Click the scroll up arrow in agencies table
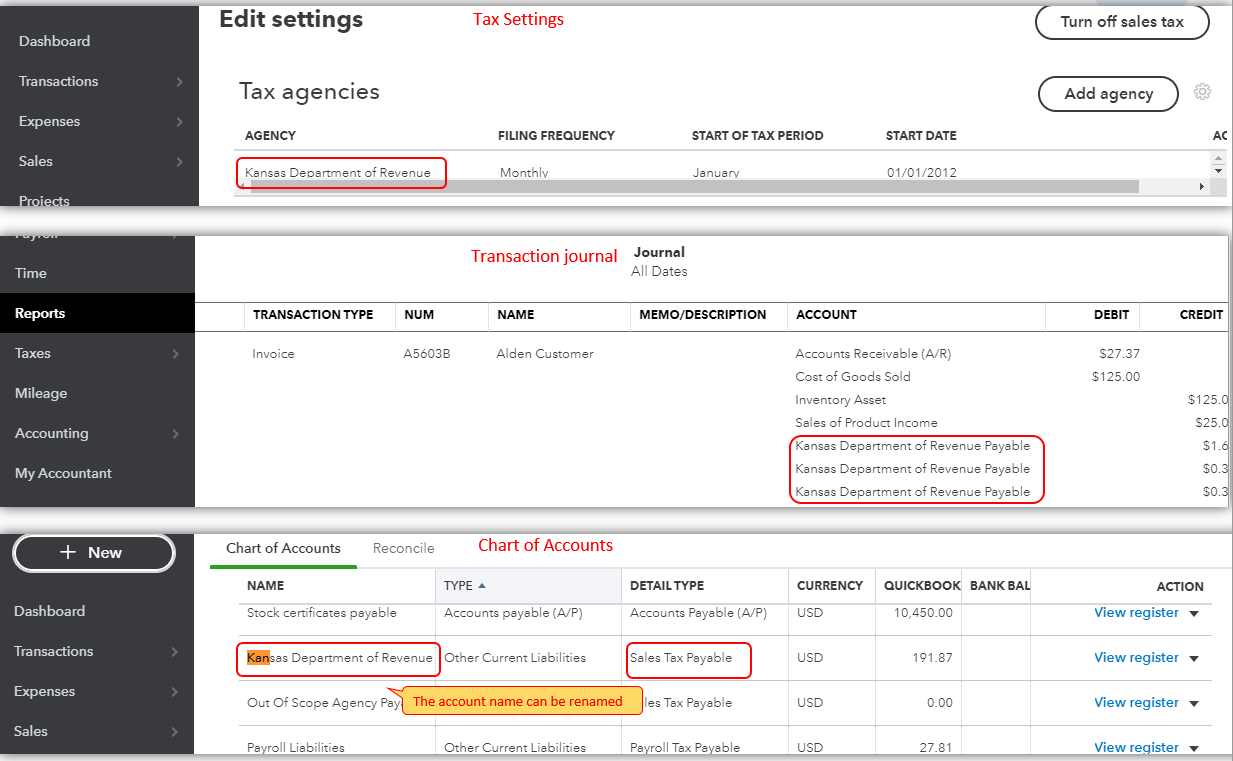This screenshot has height=761, width=1233. coord(1218,158)
